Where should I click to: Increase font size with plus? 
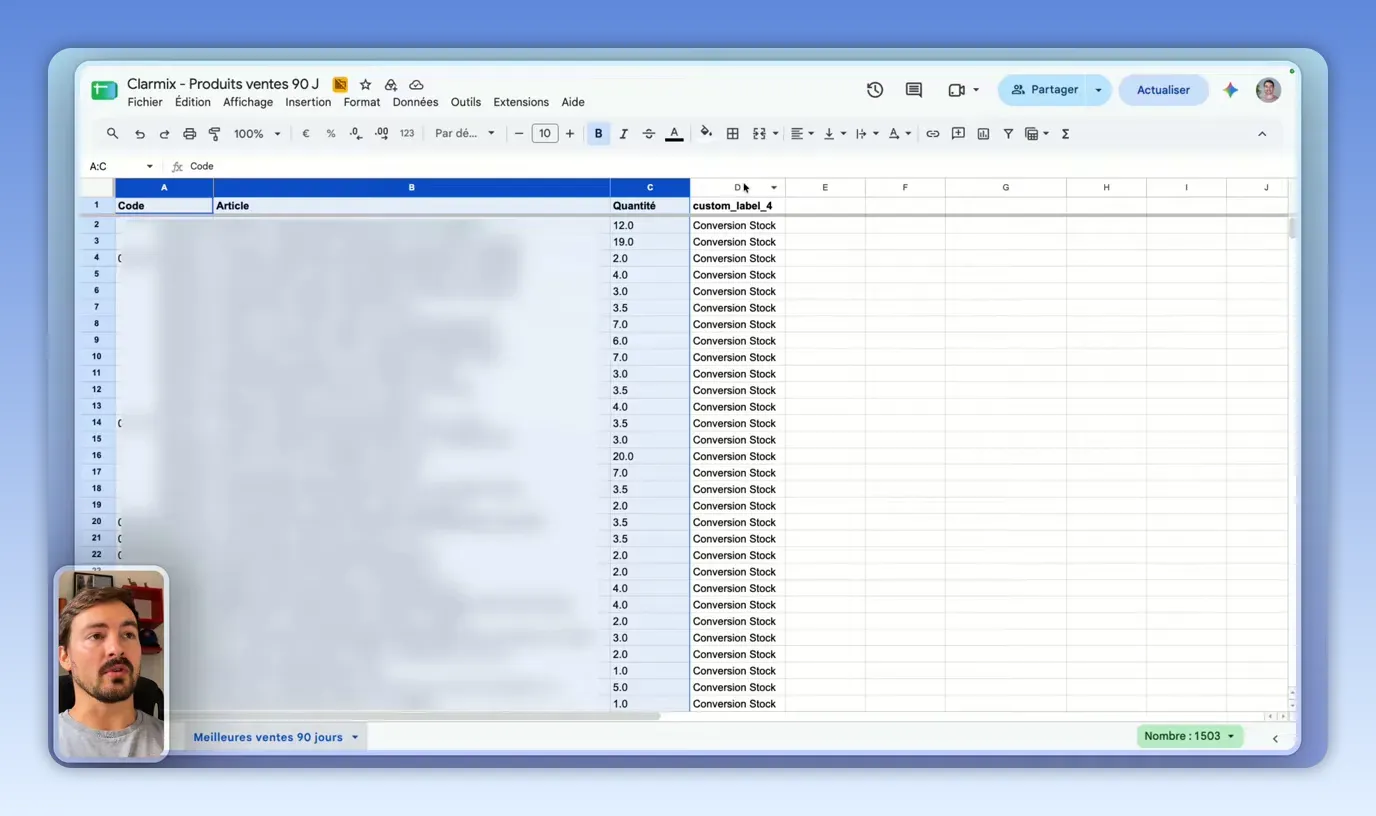(570, 134)
